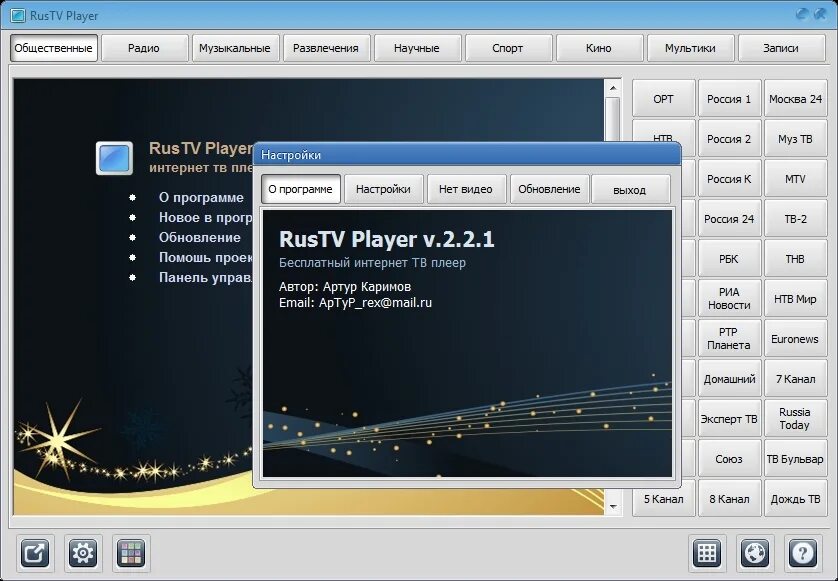Play the 5 Канал channel
This screenshot has height=581, width=838.
point(663,499)
